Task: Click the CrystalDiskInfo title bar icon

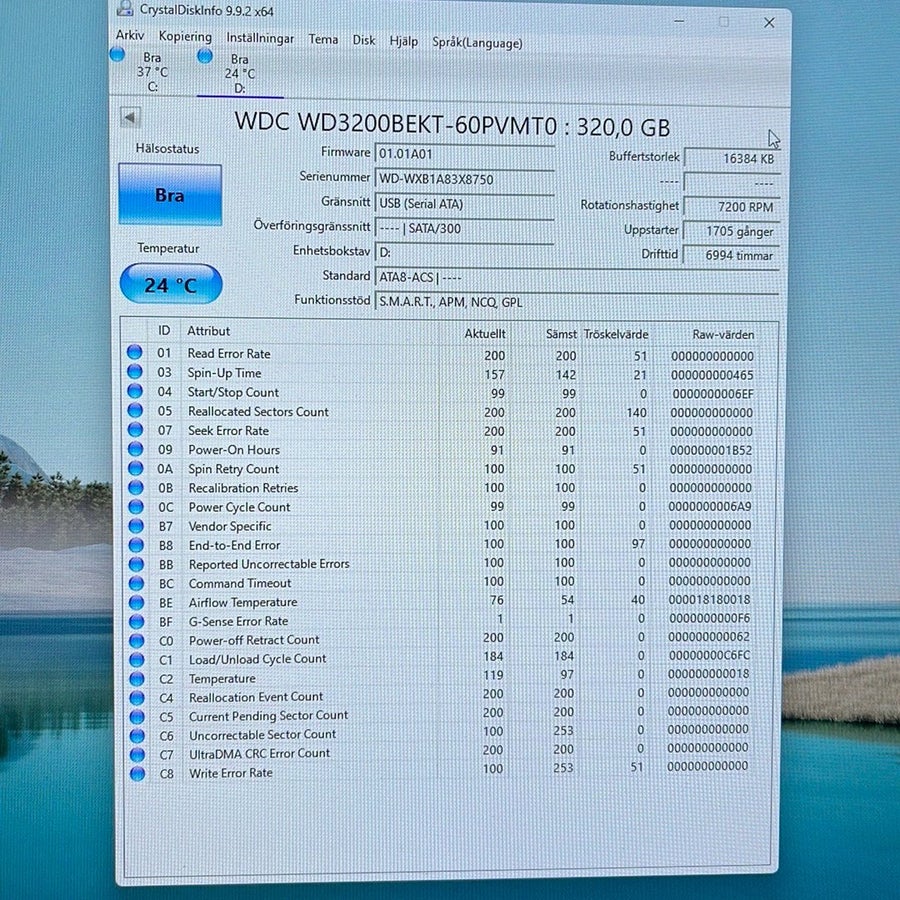Action: [x=125, y=8]
